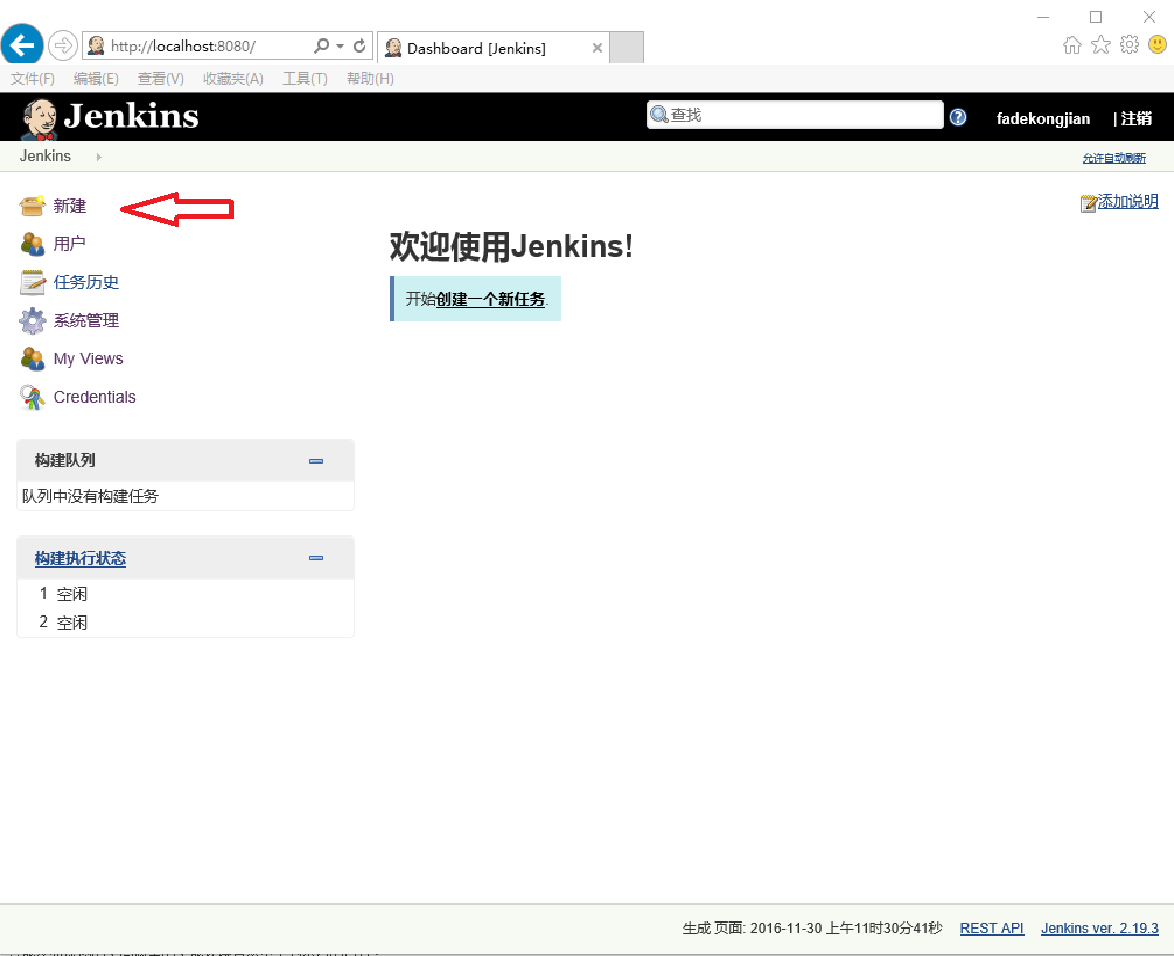Open the REST API link

991,928
